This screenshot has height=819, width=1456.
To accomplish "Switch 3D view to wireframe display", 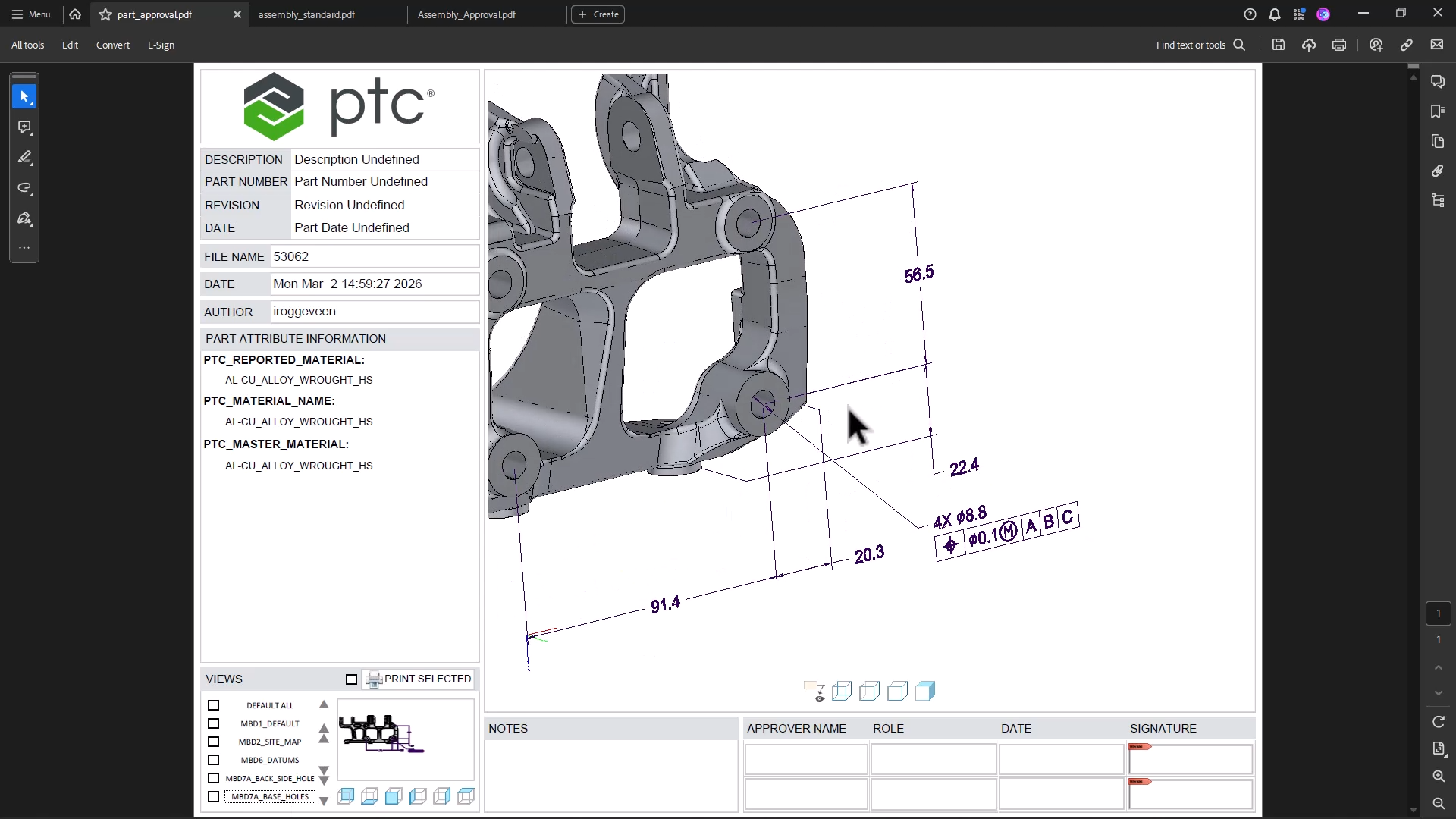I will 842,691.
